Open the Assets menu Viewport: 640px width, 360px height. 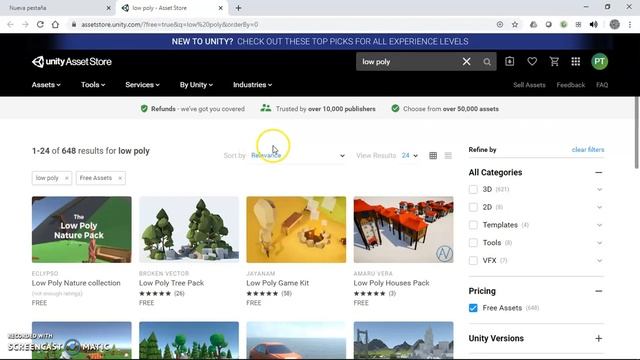[46, 85]
